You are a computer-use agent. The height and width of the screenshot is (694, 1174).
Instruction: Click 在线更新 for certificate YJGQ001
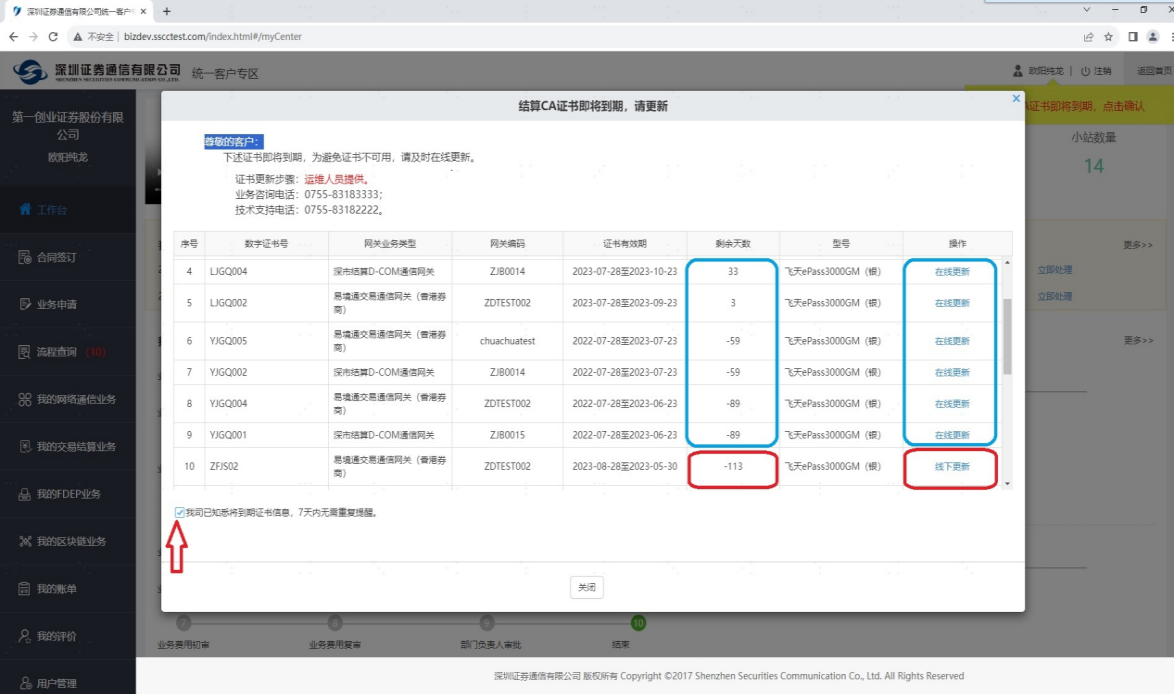(x=952, y=435)
